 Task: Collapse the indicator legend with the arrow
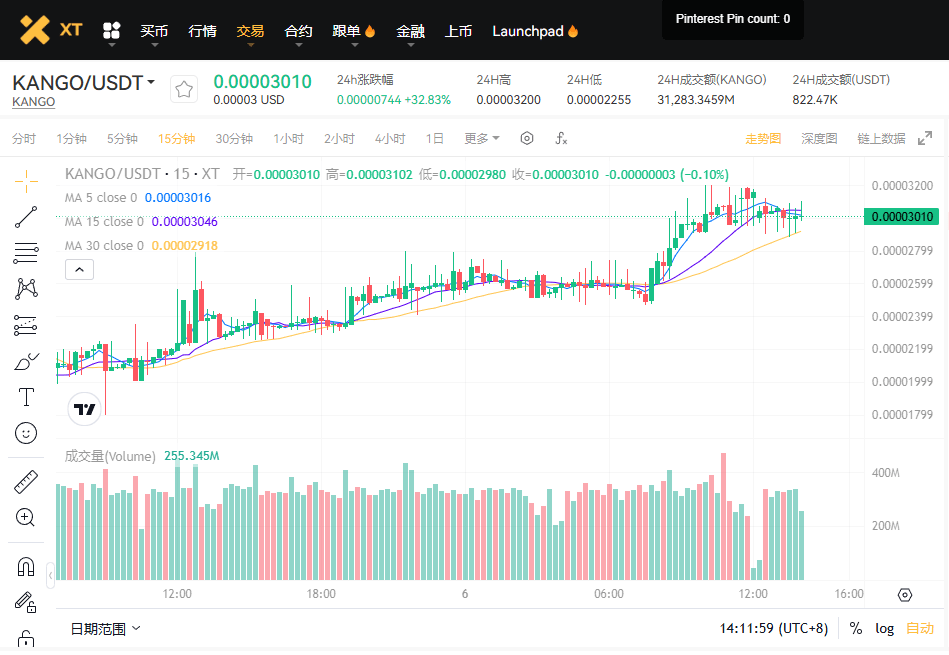point(80,268)
